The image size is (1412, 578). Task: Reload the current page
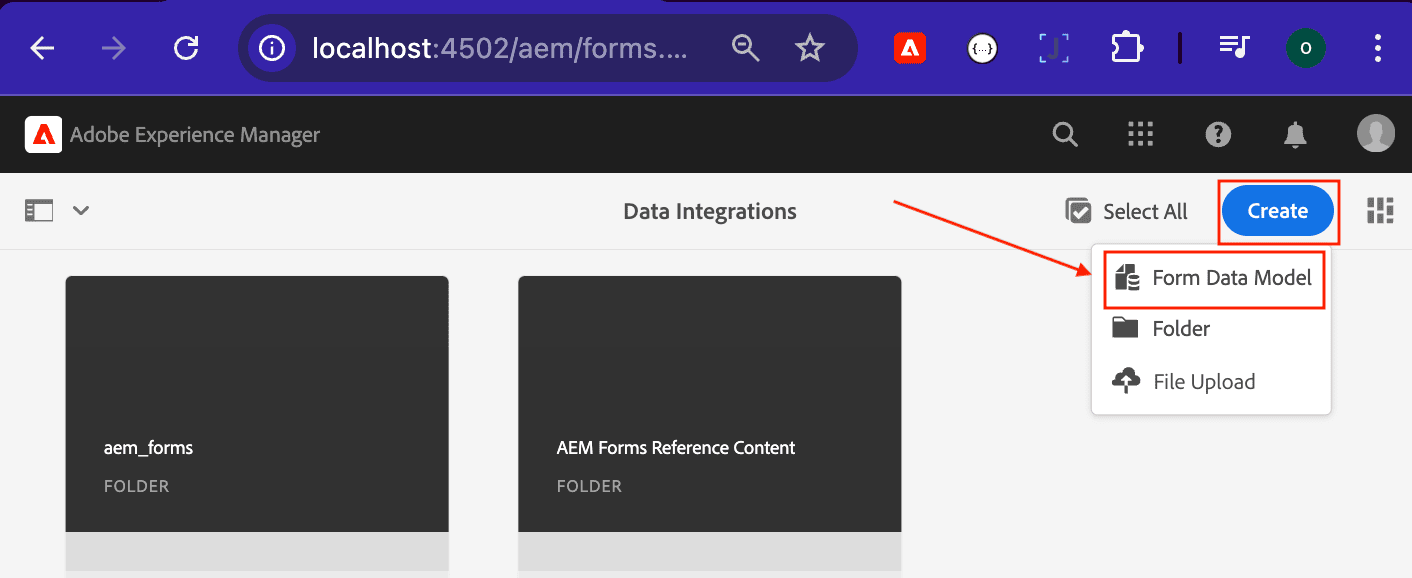tap(186, 48)
